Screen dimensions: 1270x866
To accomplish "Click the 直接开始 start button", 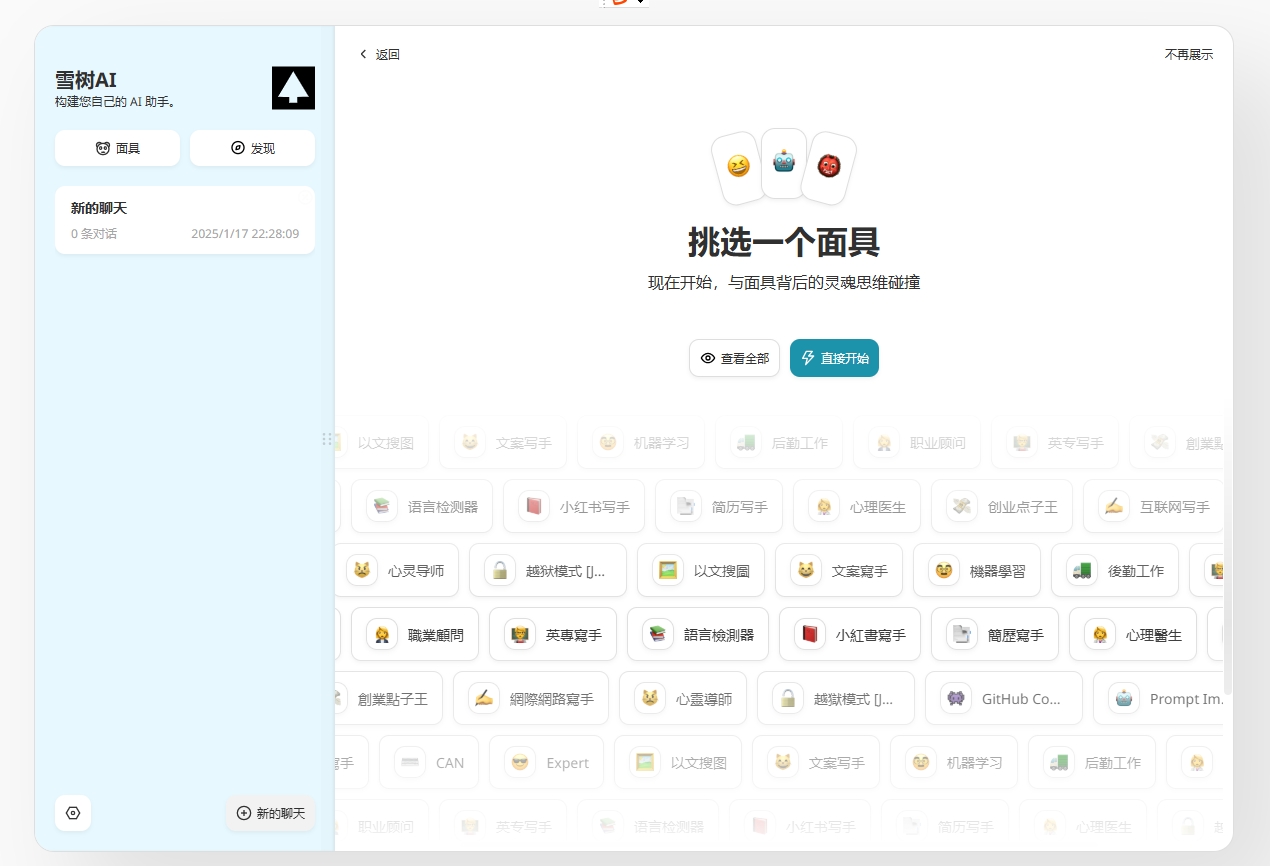I will pyautogui.click(x=834, y=358).
